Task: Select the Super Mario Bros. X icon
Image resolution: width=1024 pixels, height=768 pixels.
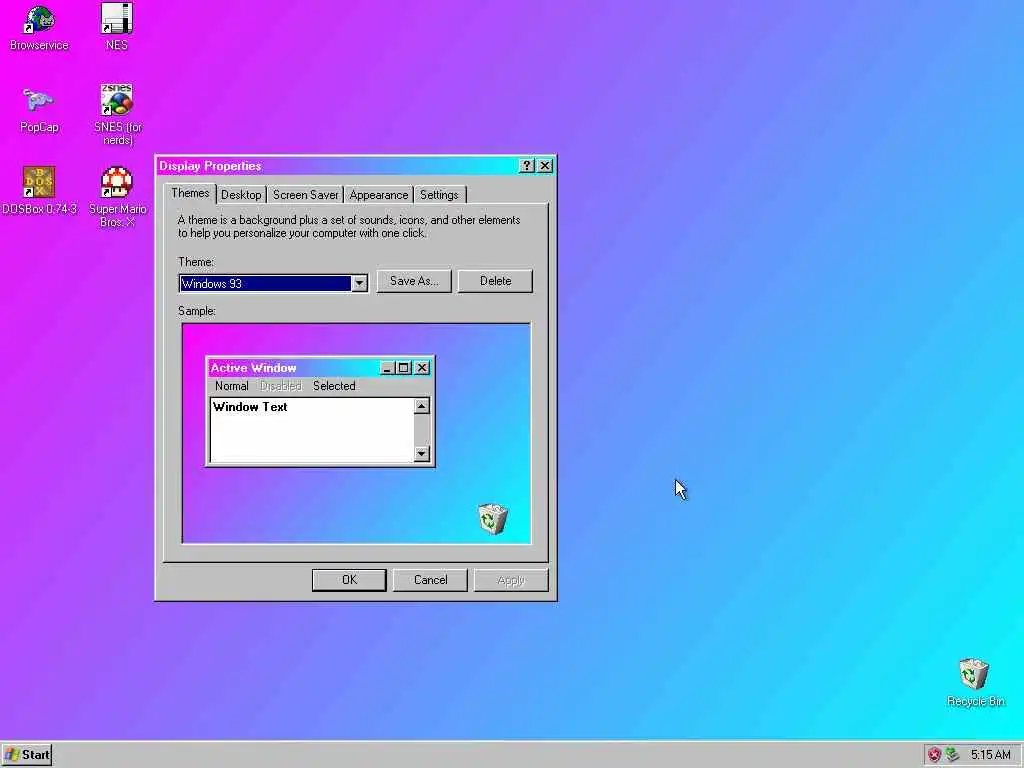Action: [x=118, y=196]
